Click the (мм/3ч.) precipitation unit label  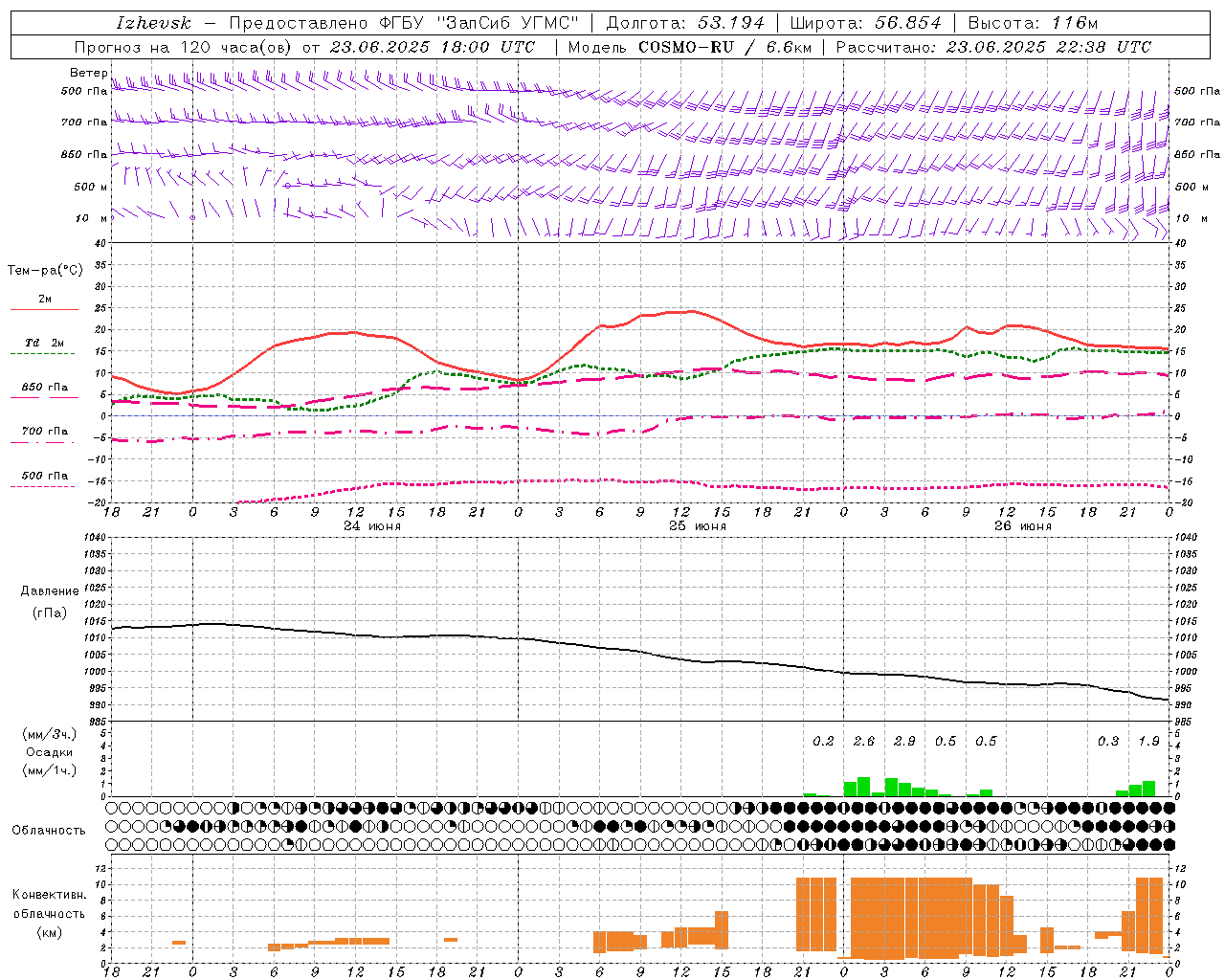[50, 735]
